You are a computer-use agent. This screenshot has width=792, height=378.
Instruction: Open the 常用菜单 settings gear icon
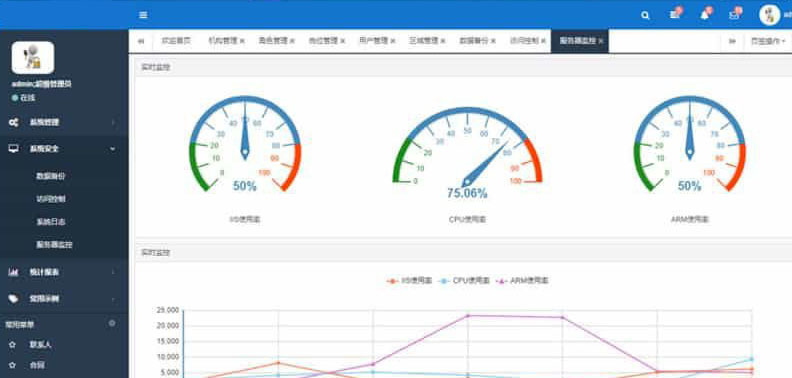[x=112, y=323]
